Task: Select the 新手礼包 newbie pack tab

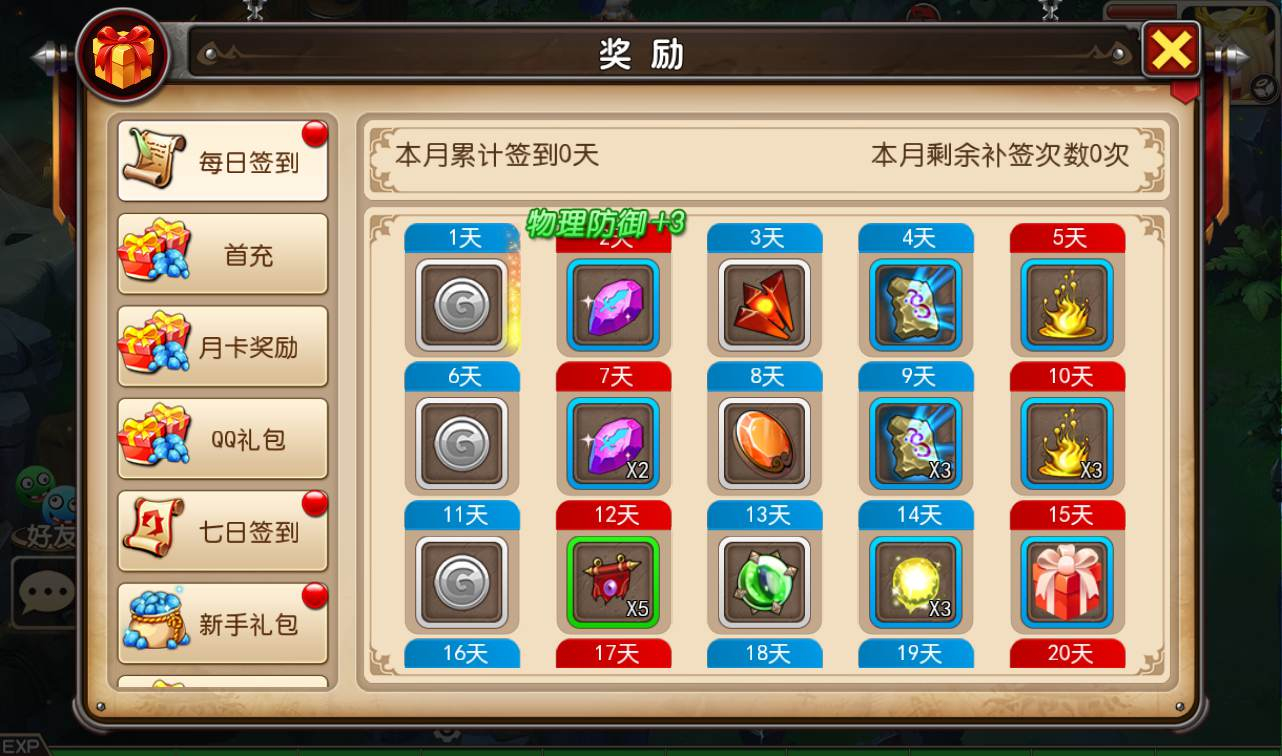Action: [223, 624]
